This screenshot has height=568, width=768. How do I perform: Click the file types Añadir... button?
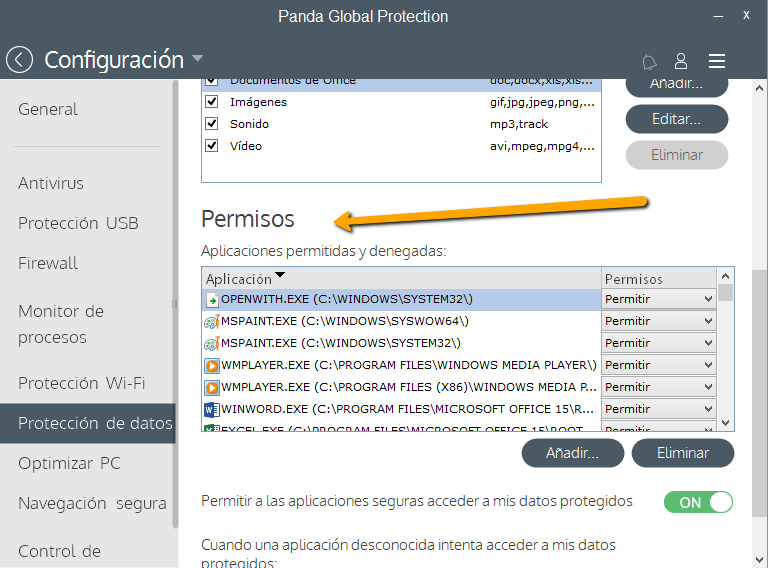click(677, 85)
